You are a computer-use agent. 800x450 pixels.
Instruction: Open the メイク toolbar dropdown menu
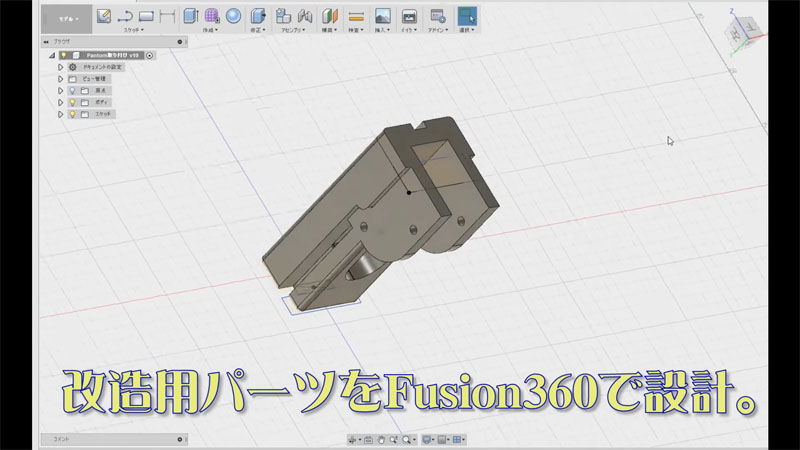(x=409, y=30)
